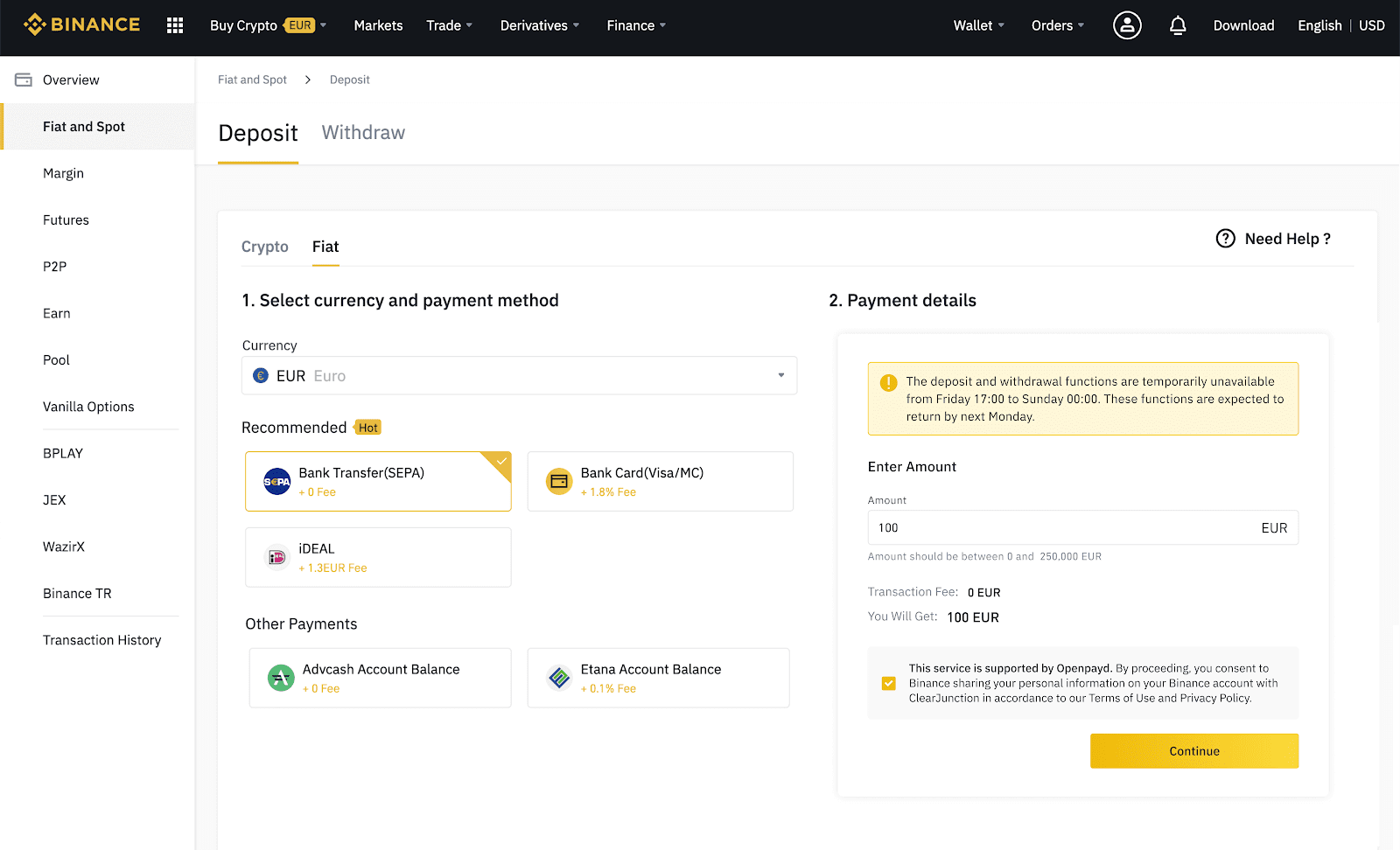Open P2P in the sidebar
1400x850 pixels.
pos(54,267)
